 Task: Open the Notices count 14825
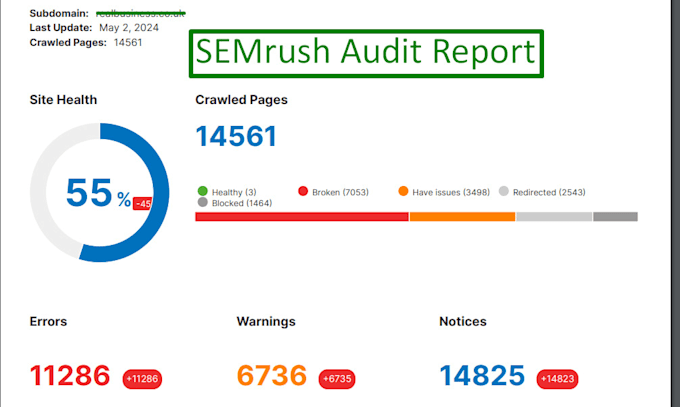pyautogui.click(x=482, y=375)
